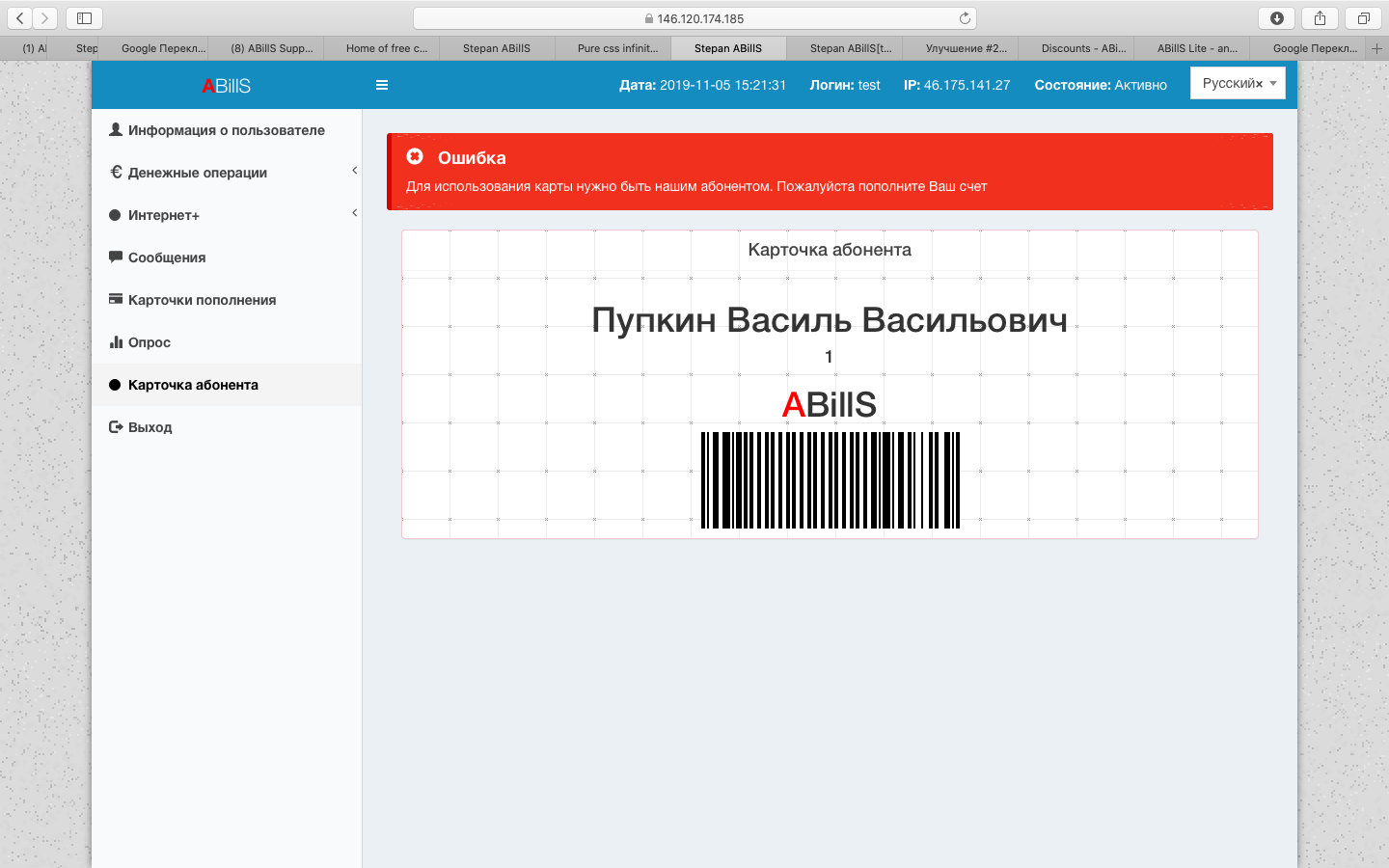Click the subscriber barcode image
Screen dimensions: 1389x868
(x=831, y=480)
